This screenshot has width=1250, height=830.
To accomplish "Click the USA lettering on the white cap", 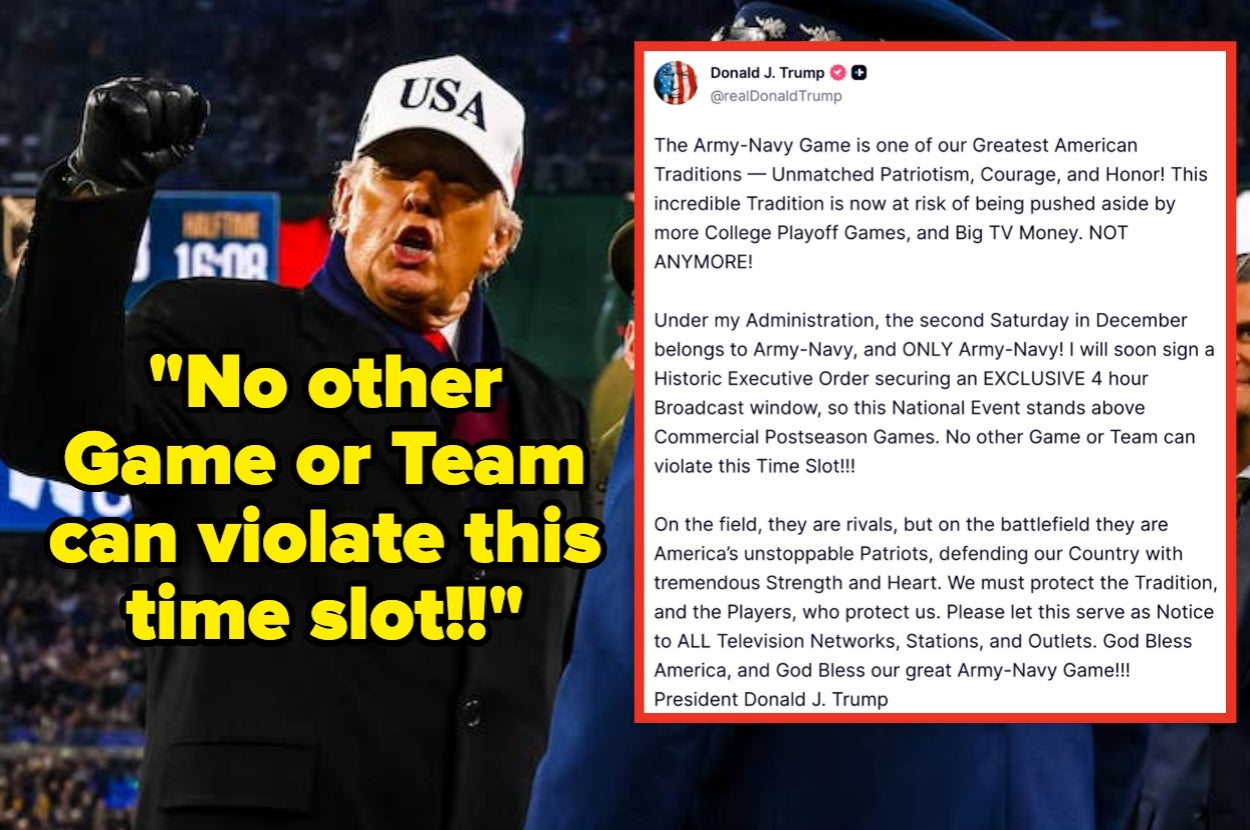I will [x=442, y=101].
